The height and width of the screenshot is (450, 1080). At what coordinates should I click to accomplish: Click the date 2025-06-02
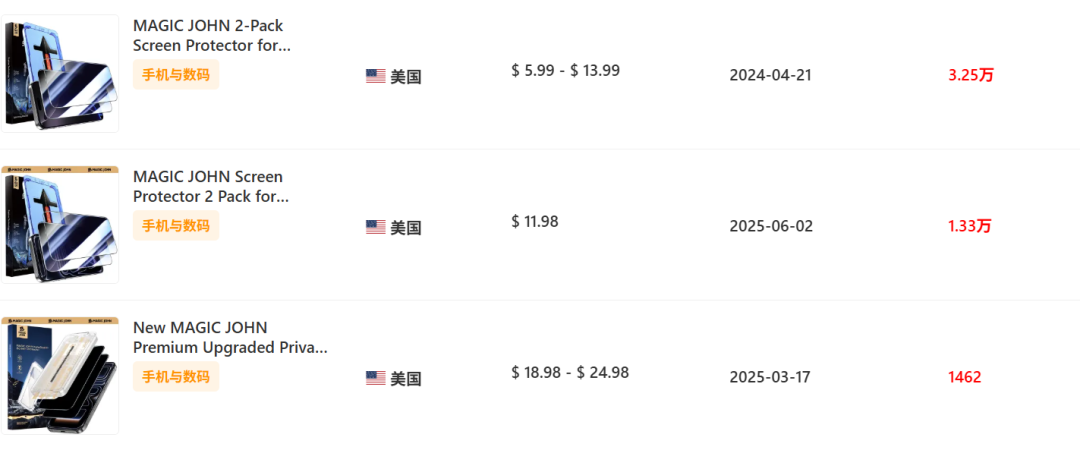771,226
